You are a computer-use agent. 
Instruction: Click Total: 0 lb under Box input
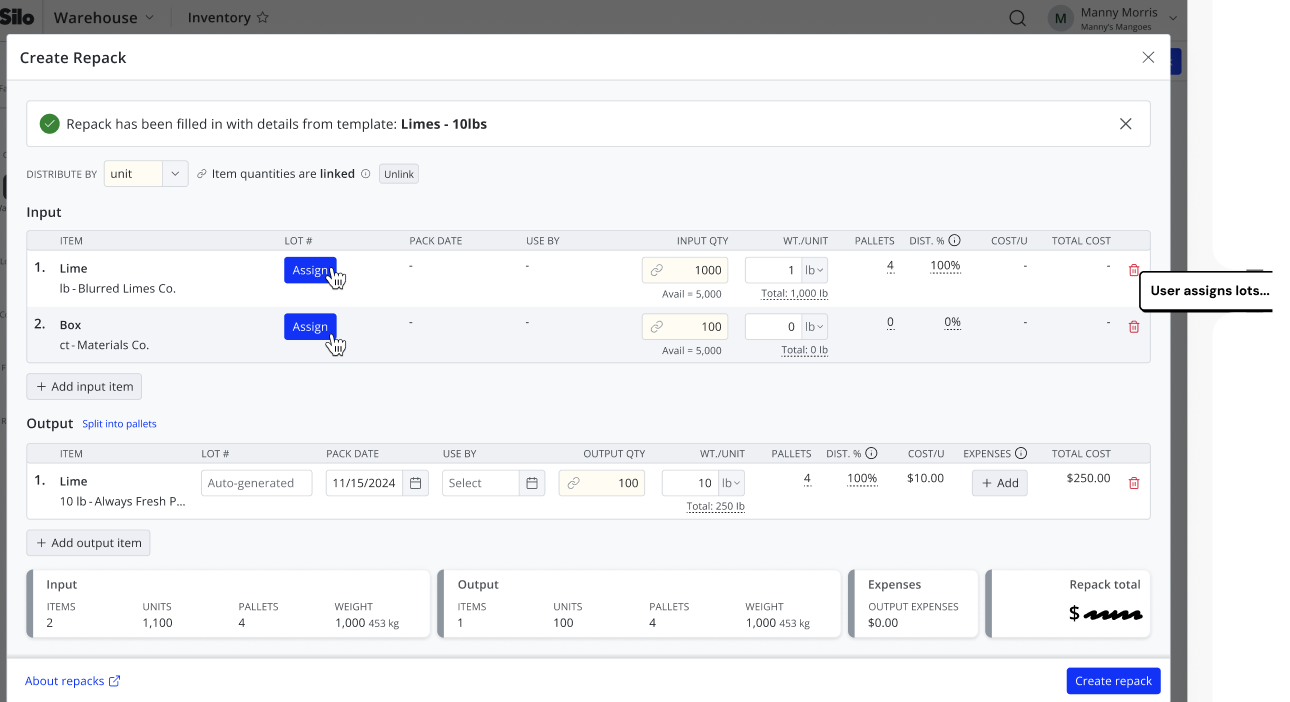tap(805, 351)
